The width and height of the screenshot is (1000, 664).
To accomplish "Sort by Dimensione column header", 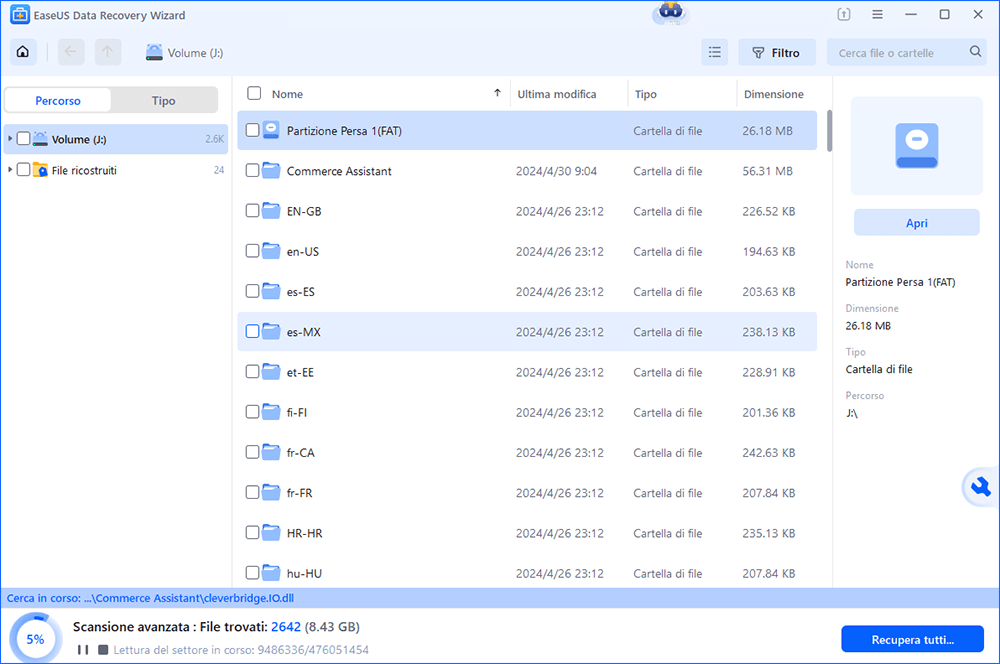I will point(774,94).
